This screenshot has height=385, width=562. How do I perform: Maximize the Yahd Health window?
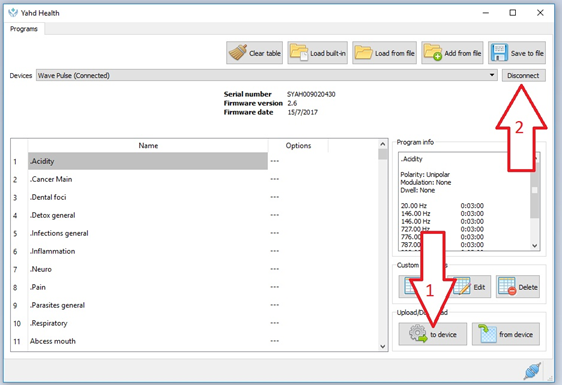pyautogui.click(x=513, y=13)
